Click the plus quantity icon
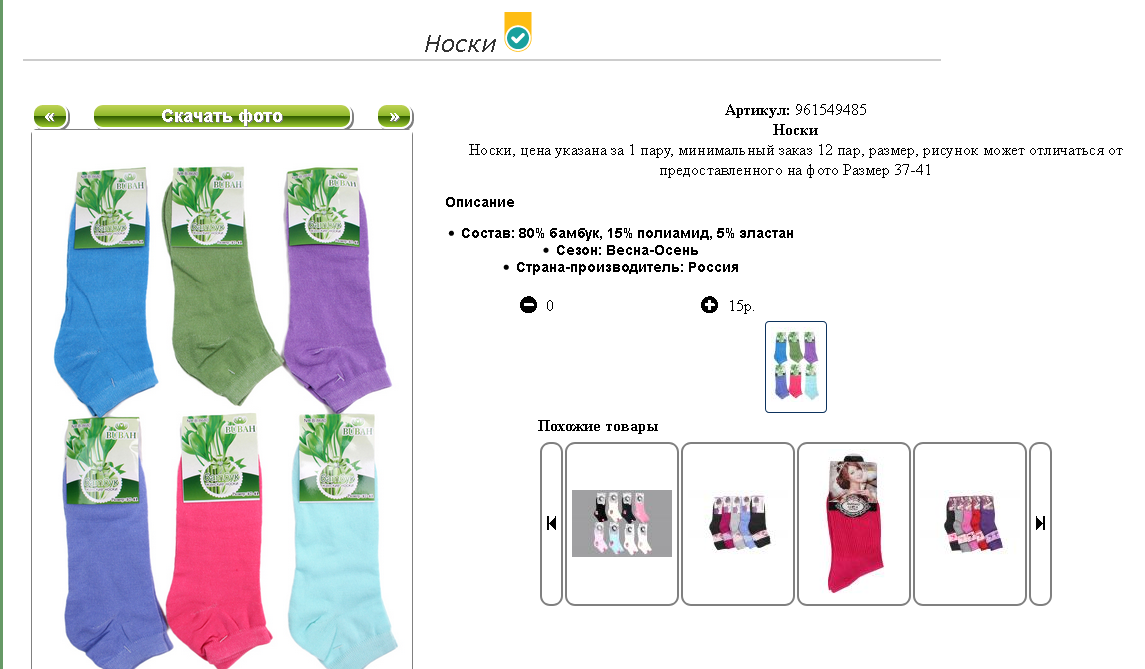Viewport: 1145px width, 669px height. tap(709, 305)
